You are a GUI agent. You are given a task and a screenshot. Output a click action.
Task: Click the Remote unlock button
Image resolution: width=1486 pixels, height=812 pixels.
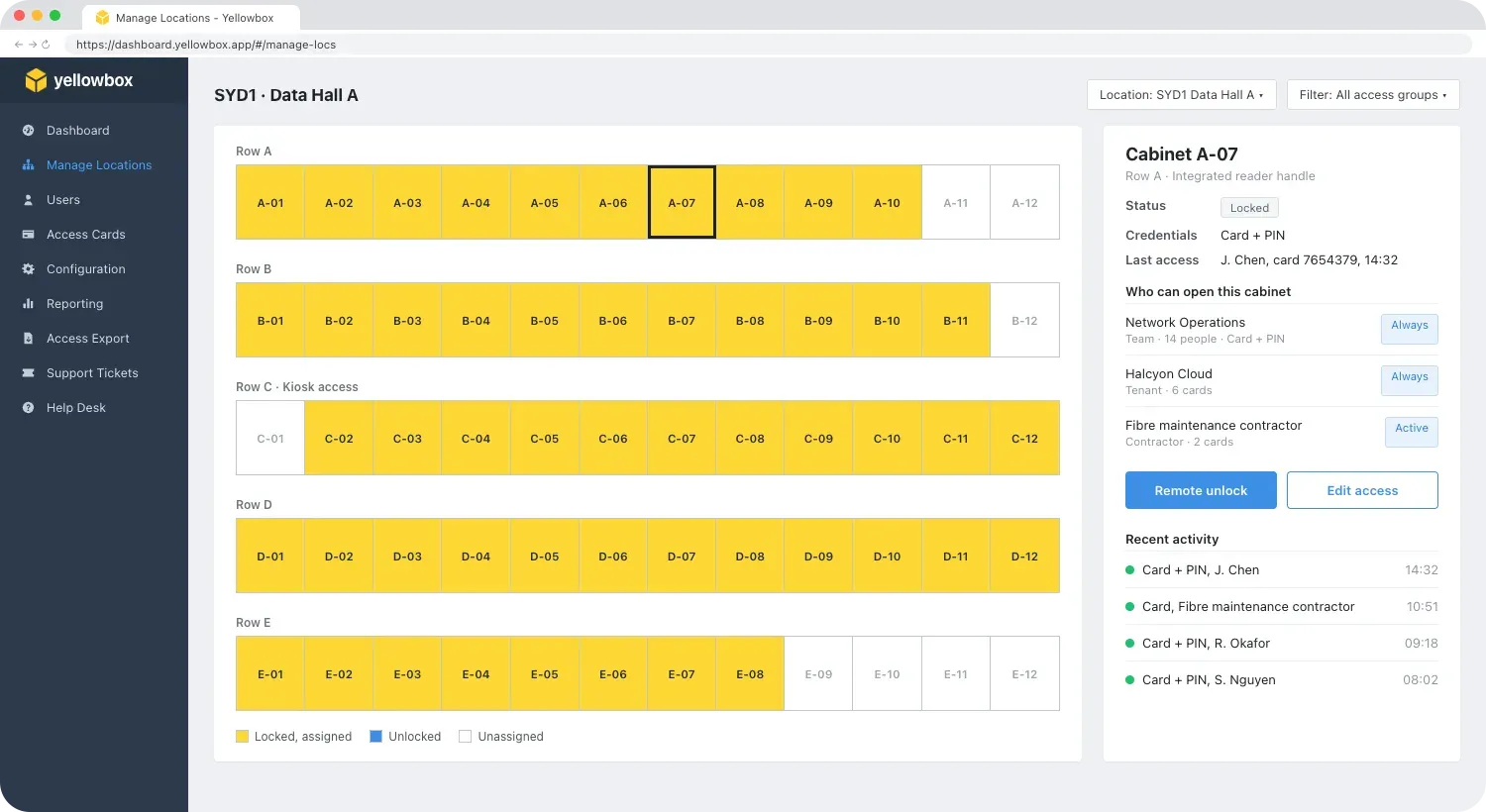click(x=1201, y=490)
